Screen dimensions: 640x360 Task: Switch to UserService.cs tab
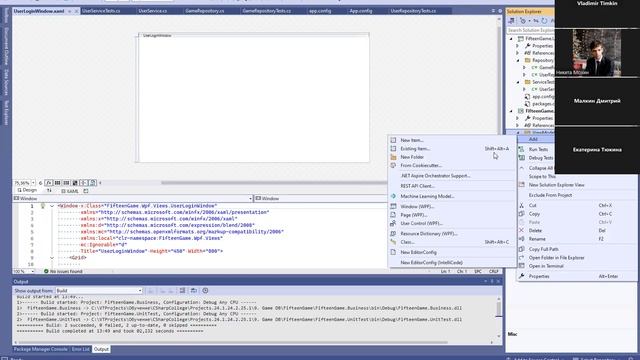tap(153, 11)
